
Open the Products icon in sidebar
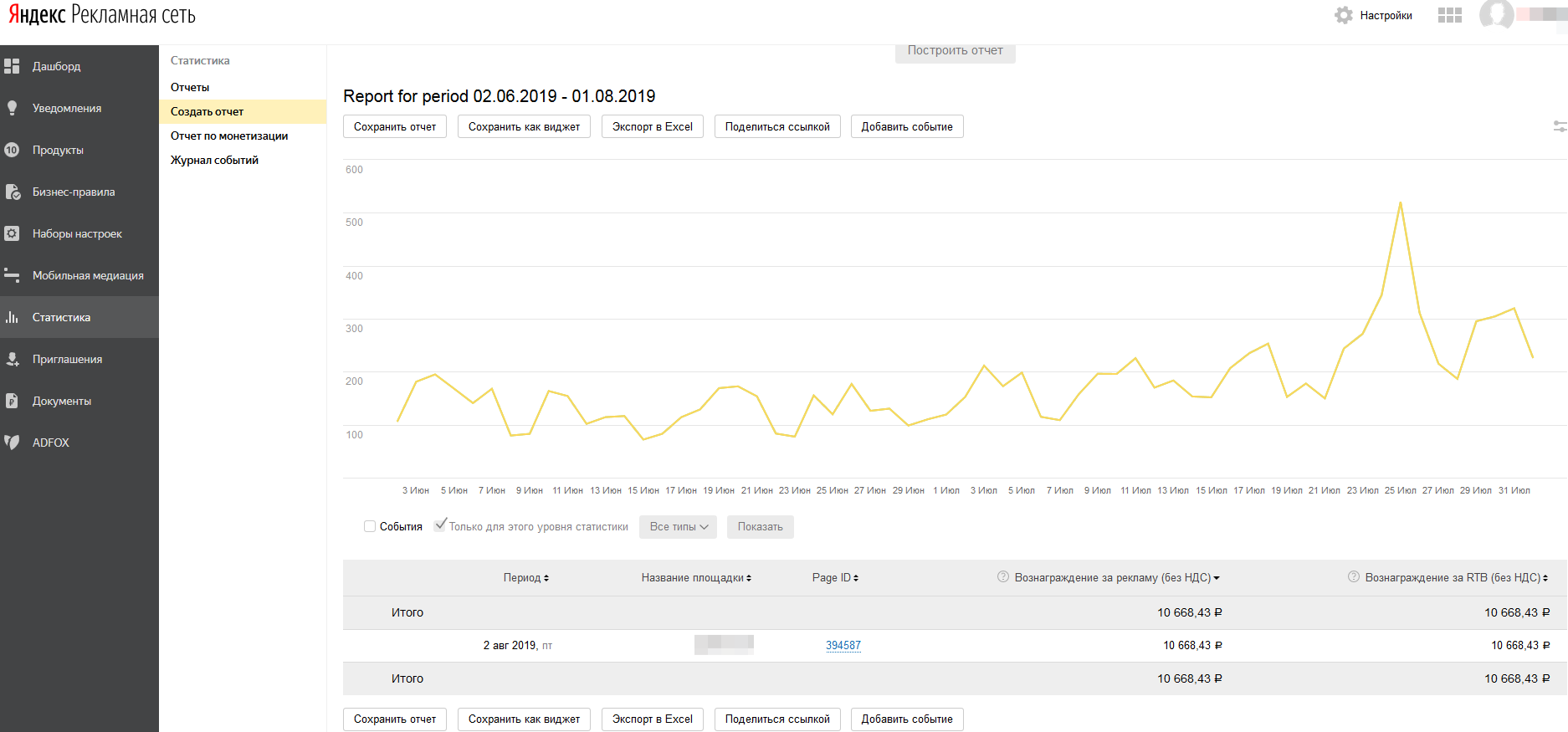pyautogui.click(x=12, y=150)
